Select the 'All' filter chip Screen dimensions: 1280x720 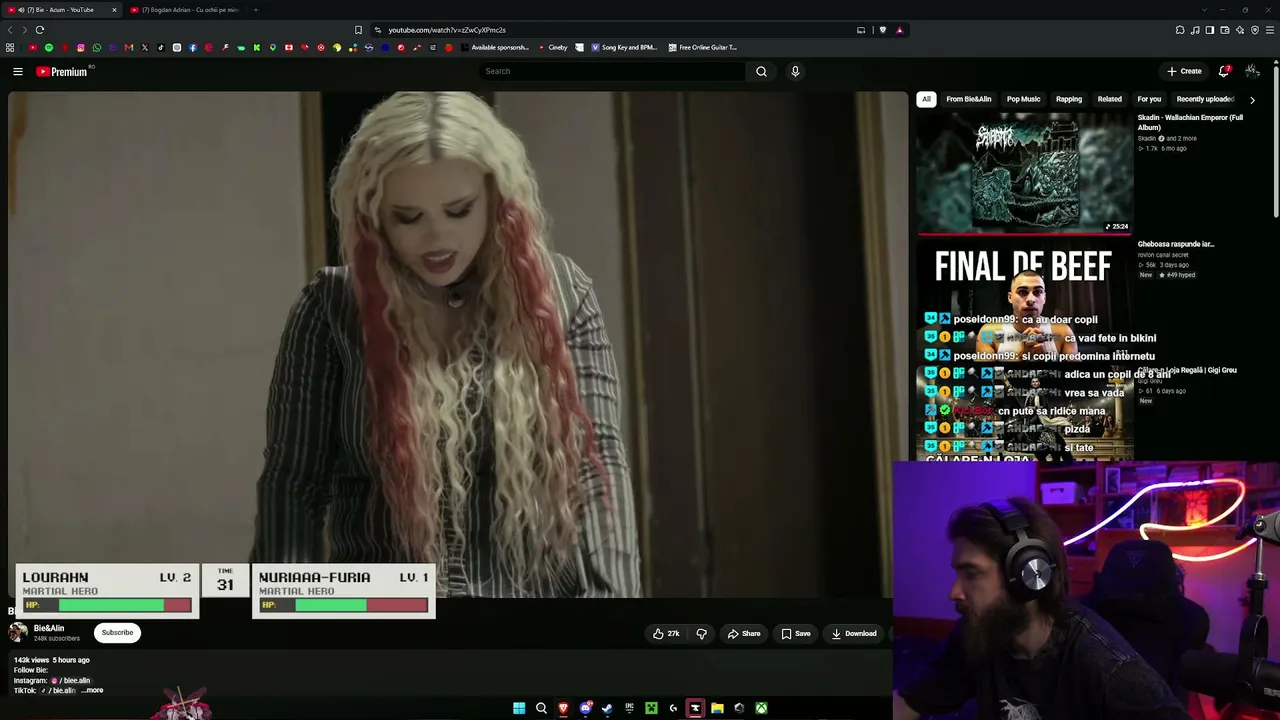926,99
